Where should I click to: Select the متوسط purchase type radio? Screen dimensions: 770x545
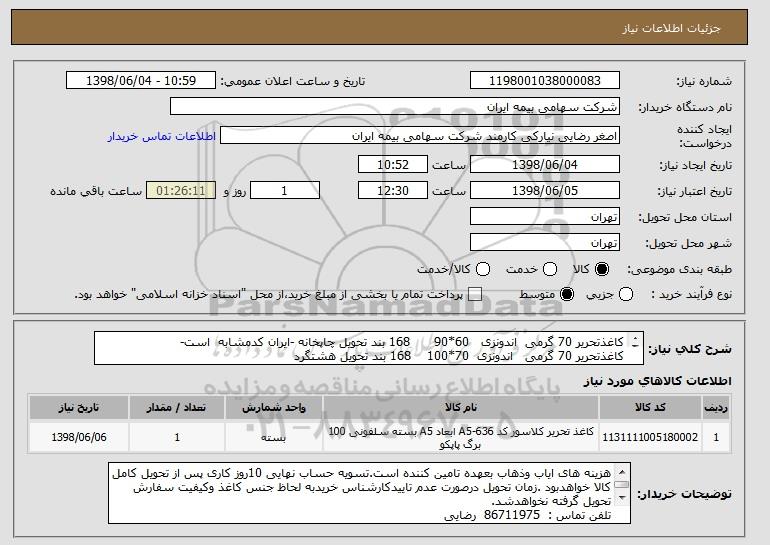[567, 294]
